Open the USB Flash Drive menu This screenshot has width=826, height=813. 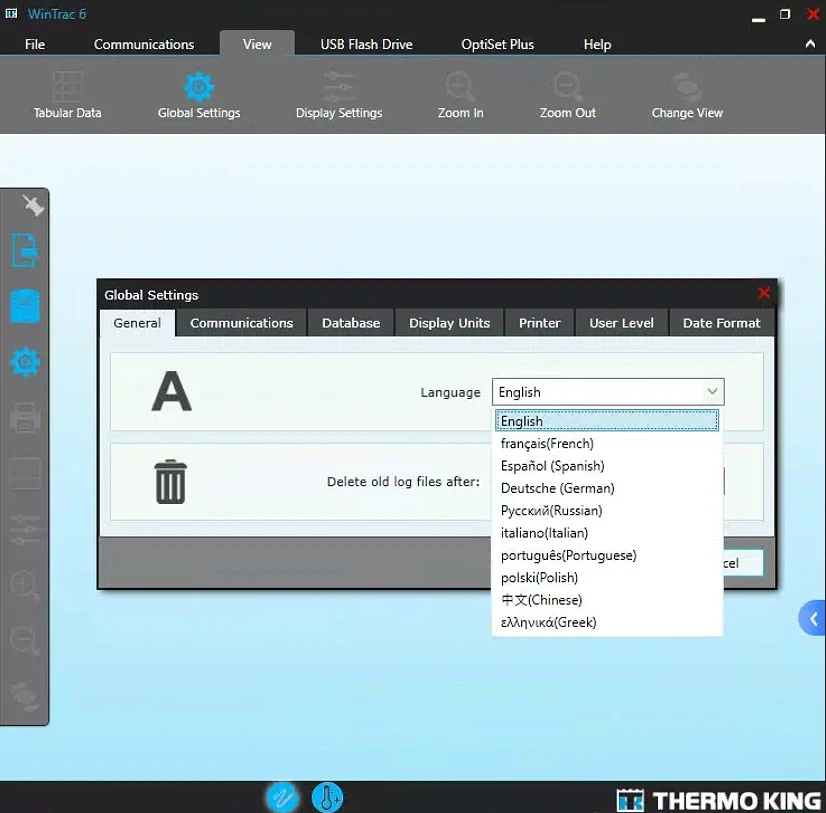(x=366, y=44)
